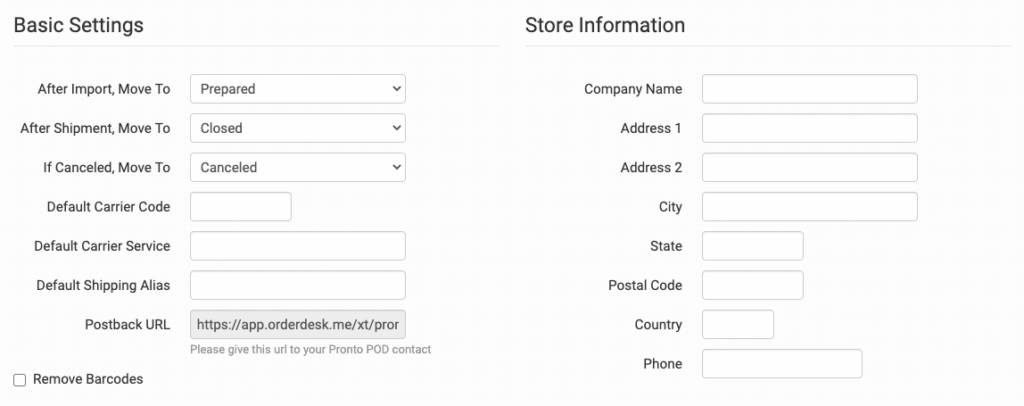Screen dimensions: 1024x406
Task: Click the Phone number field
Action: coord(782,364)
